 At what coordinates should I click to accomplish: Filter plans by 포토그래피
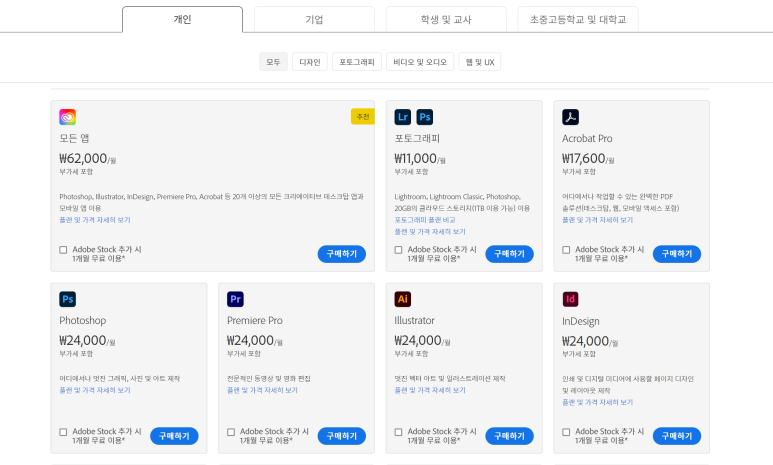coord(356,62)
